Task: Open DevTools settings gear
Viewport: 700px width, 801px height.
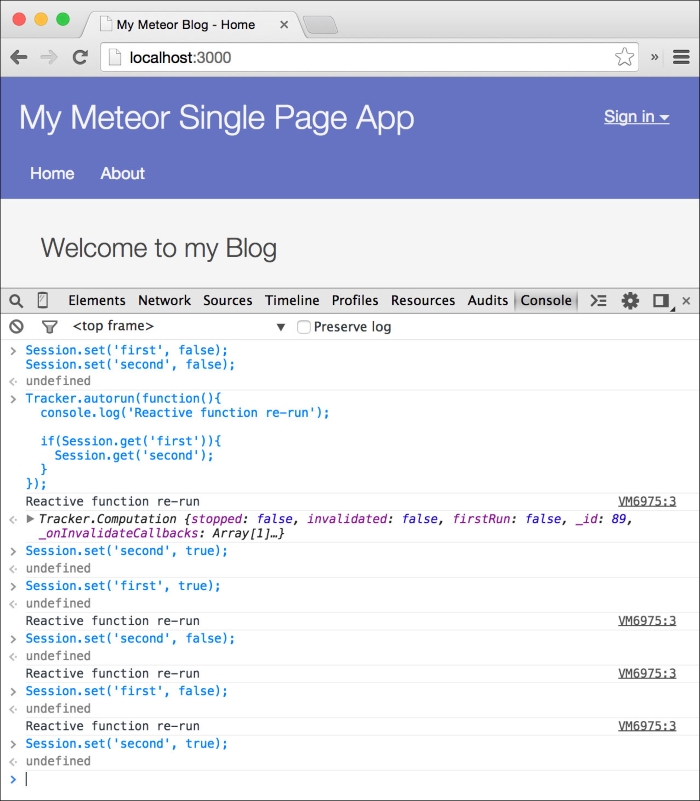Action: 630,300
